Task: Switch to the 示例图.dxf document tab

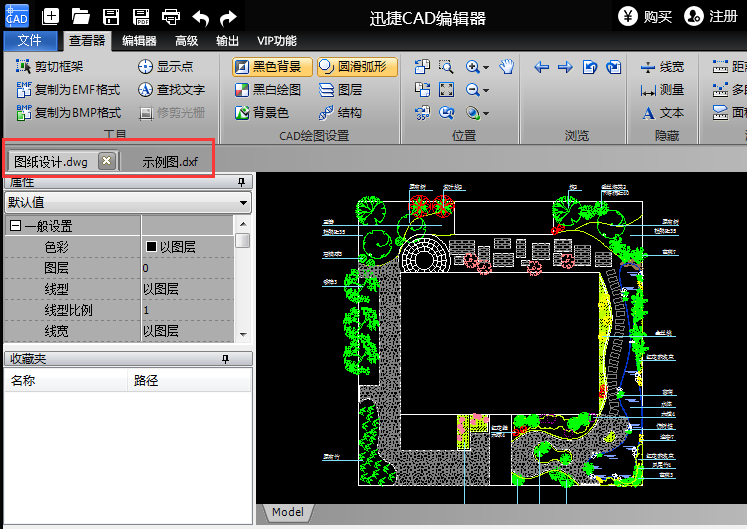Action: tap(169, 161)
